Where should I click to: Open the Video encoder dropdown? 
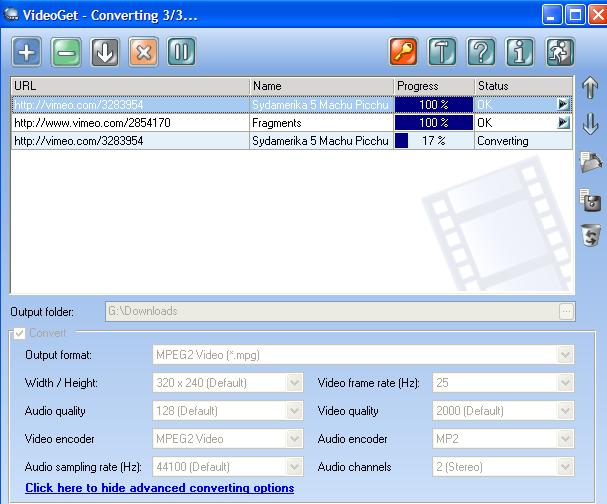(294, 439)
